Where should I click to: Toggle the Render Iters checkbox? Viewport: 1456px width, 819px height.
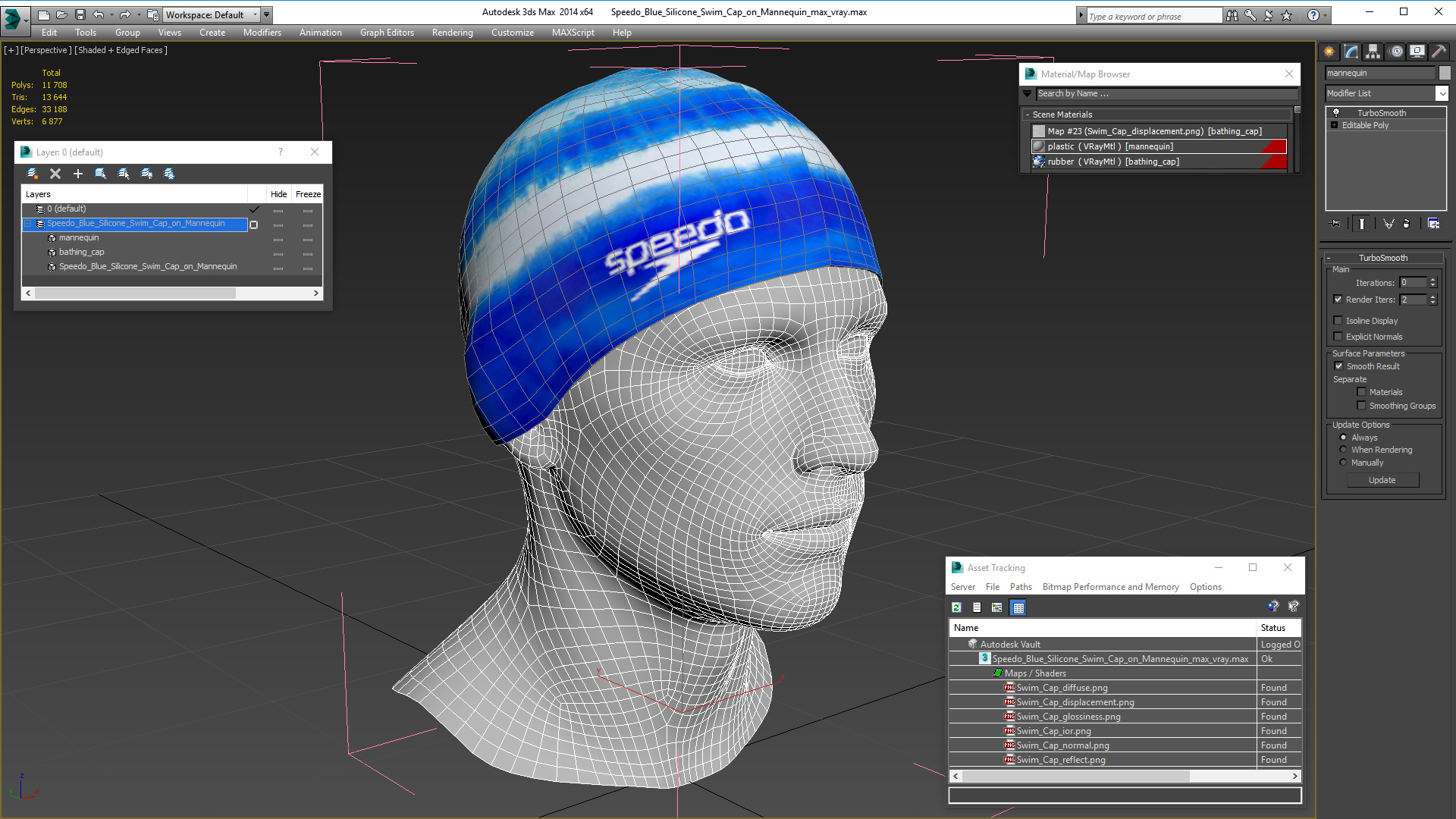click(1338, 300)
